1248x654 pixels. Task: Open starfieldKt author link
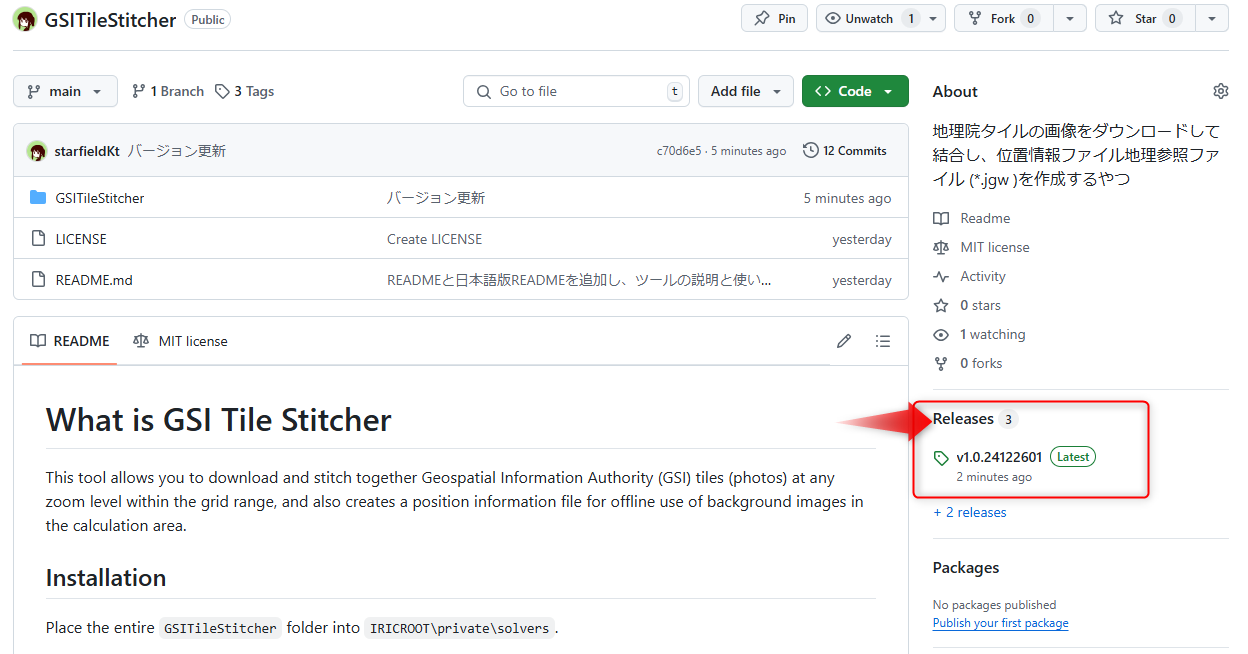87,151
